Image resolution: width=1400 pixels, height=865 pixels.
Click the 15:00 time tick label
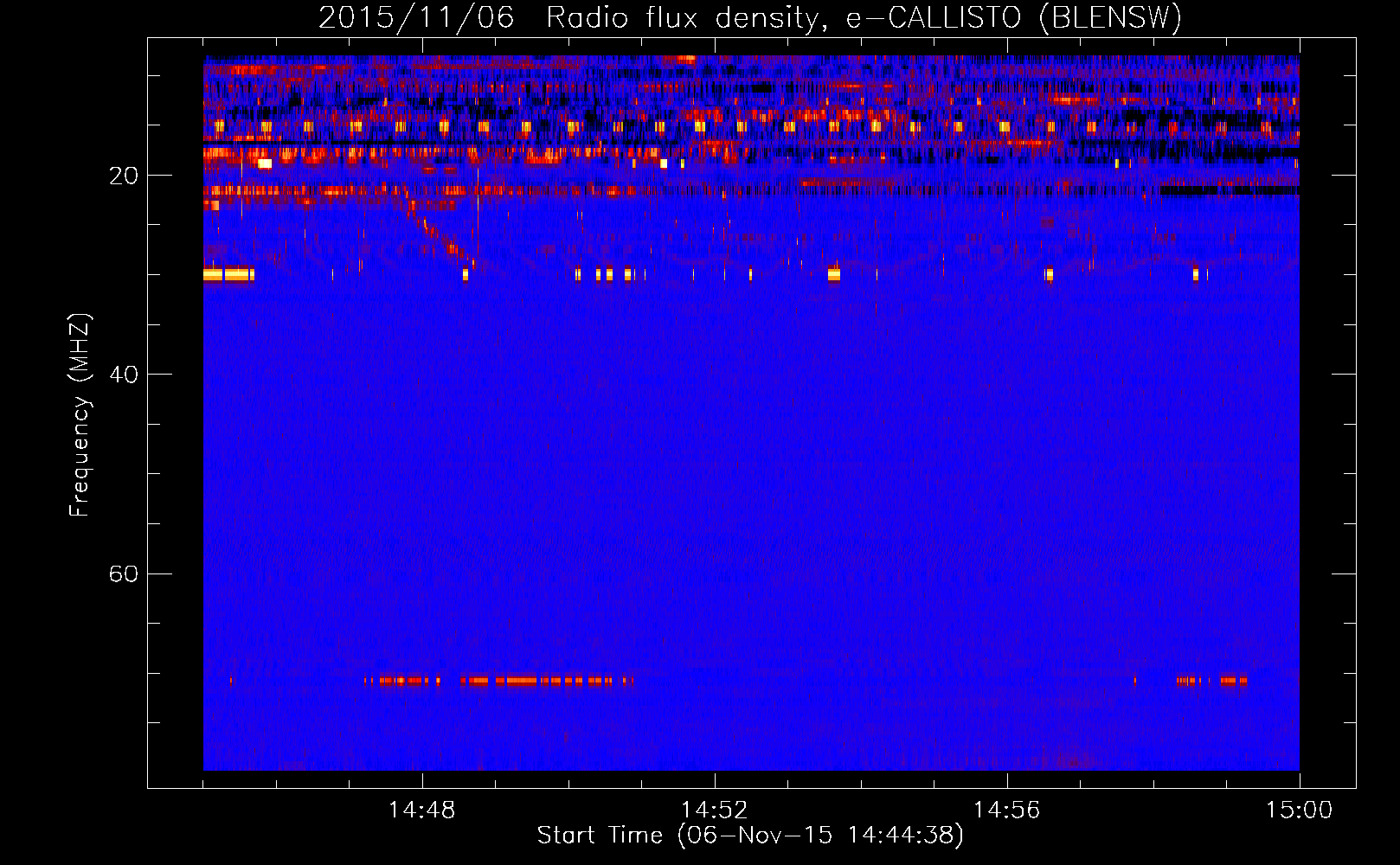tap(1300, 811)
